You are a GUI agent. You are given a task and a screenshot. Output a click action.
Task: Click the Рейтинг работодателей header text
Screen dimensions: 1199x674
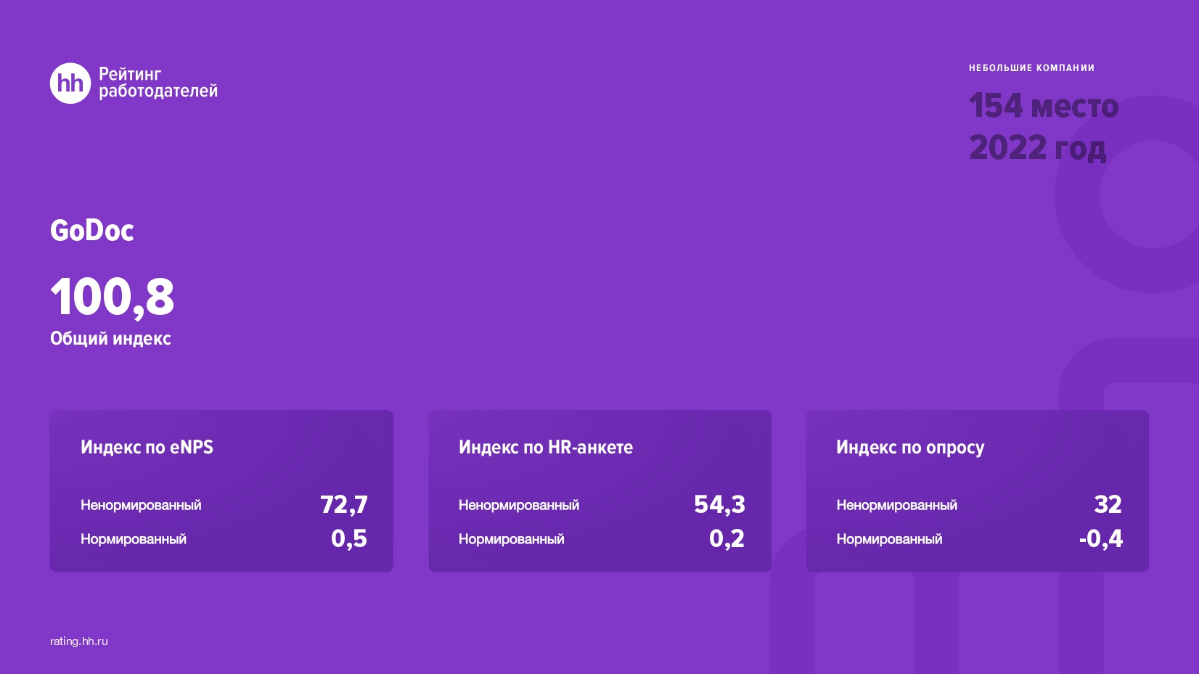pyautogui.click(x=157, y=83)
